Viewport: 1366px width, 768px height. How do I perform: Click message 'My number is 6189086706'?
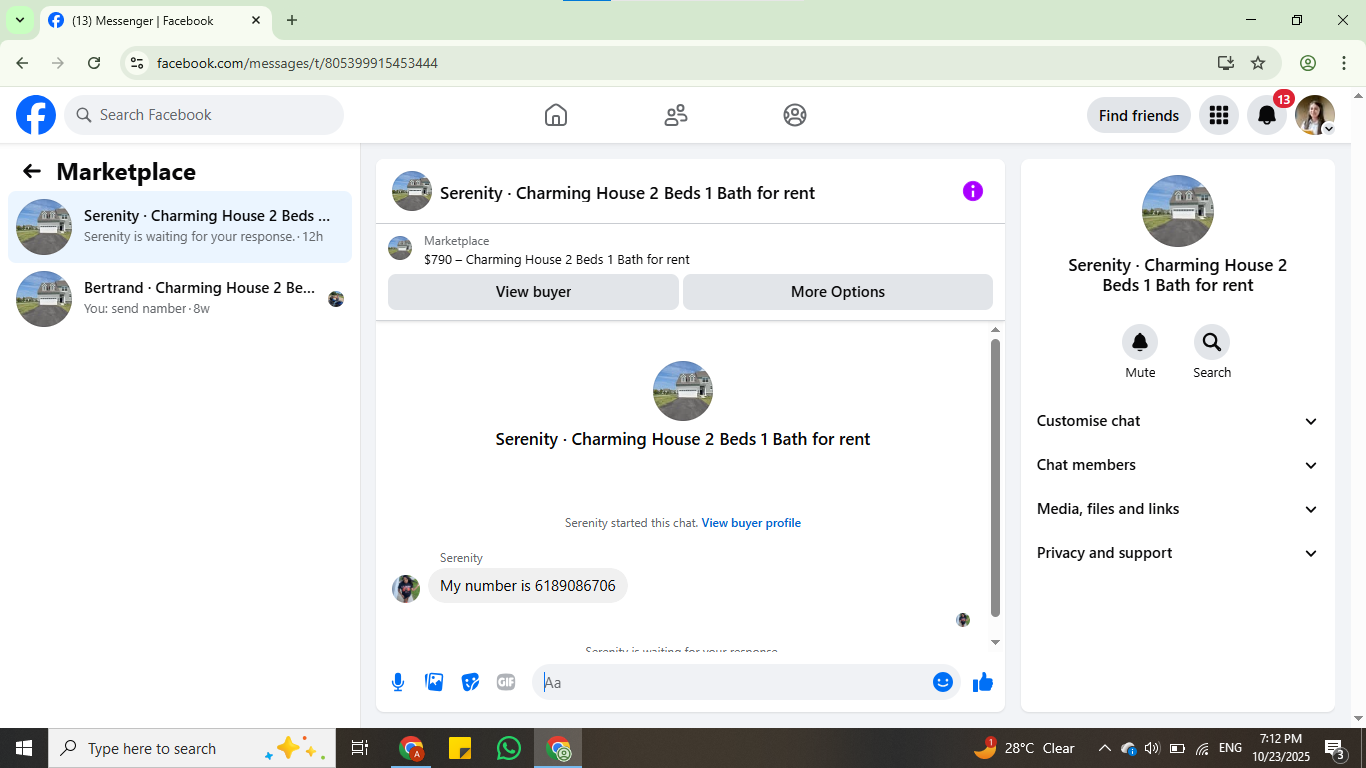pos(528,586)
